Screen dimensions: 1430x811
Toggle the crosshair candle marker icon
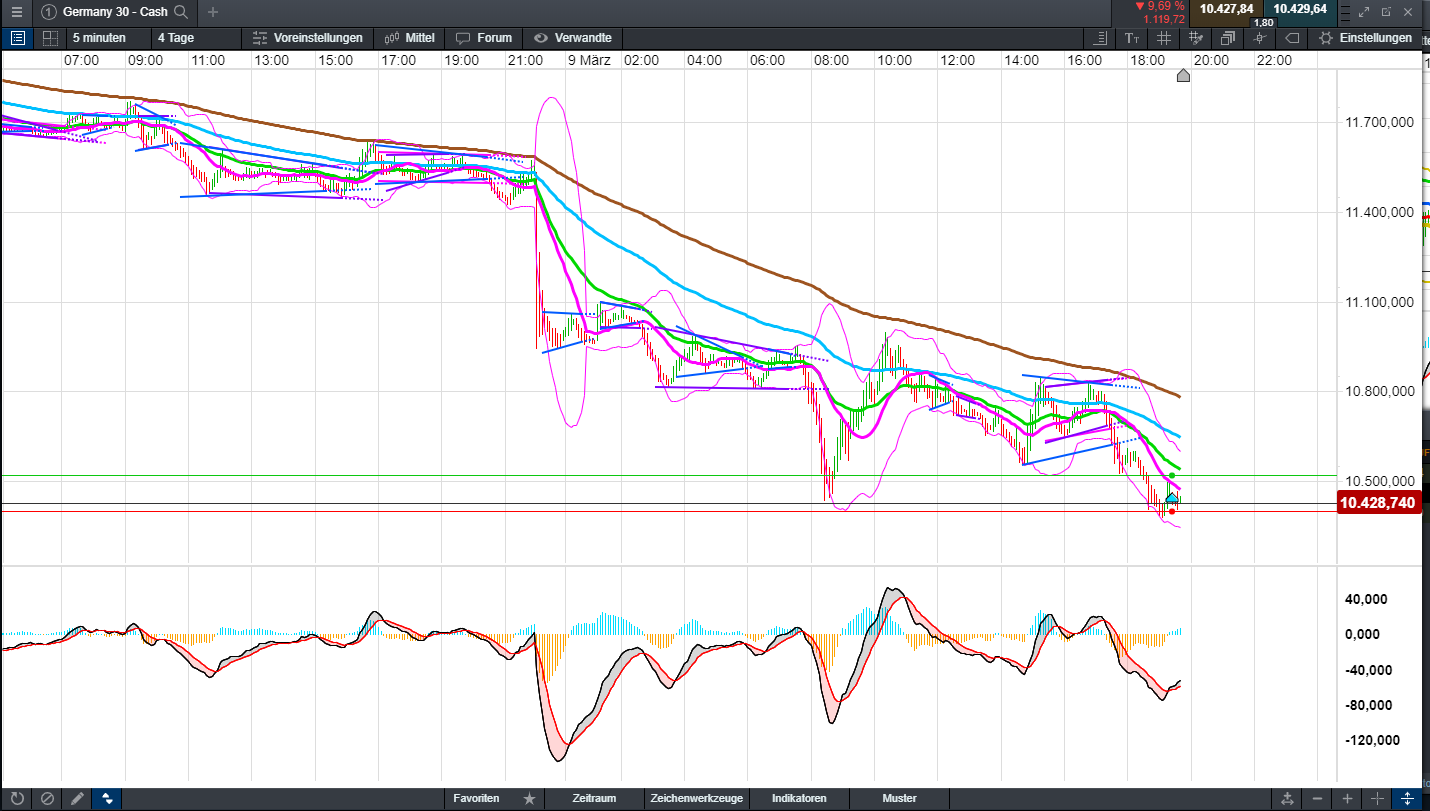[x=1259, y=38]
